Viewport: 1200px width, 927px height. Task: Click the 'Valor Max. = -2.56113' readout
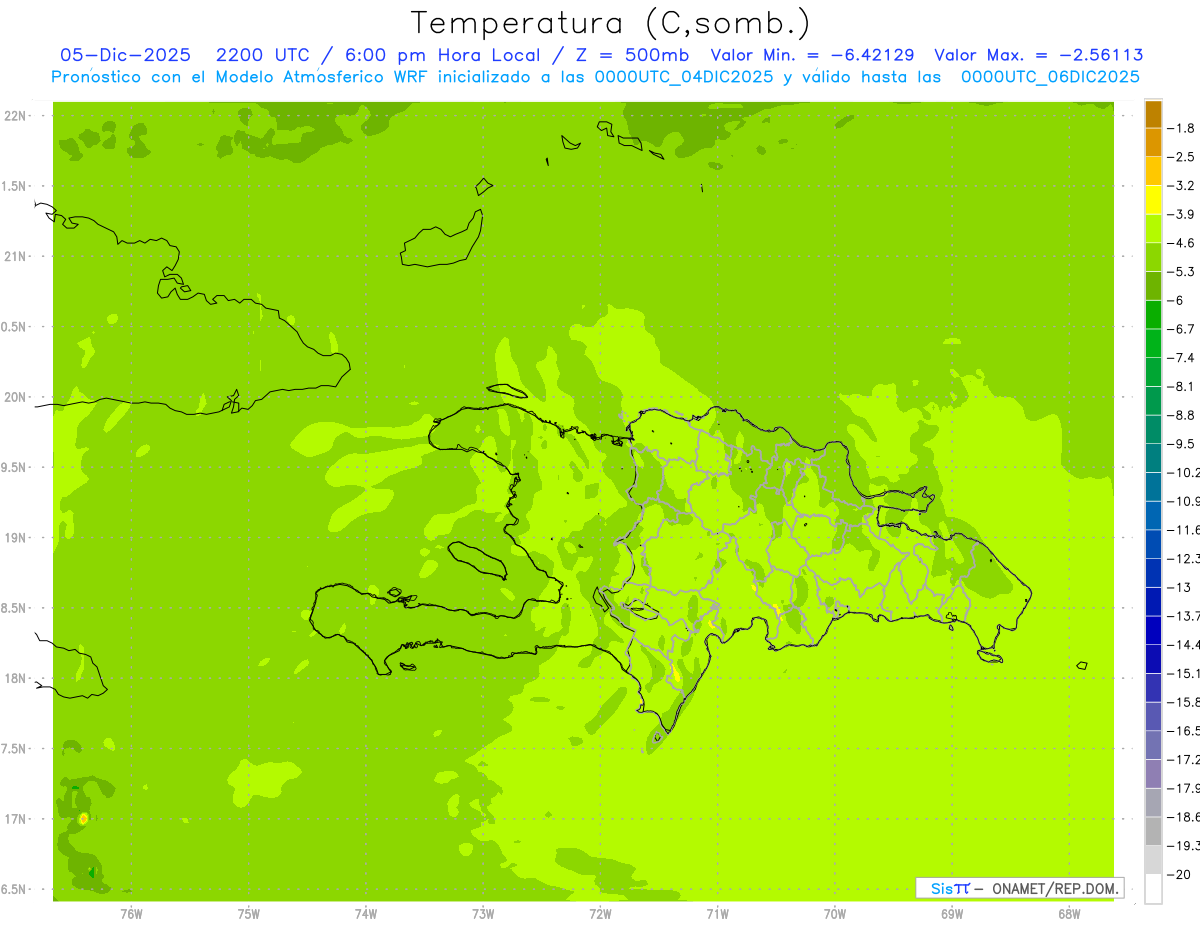1039,55
